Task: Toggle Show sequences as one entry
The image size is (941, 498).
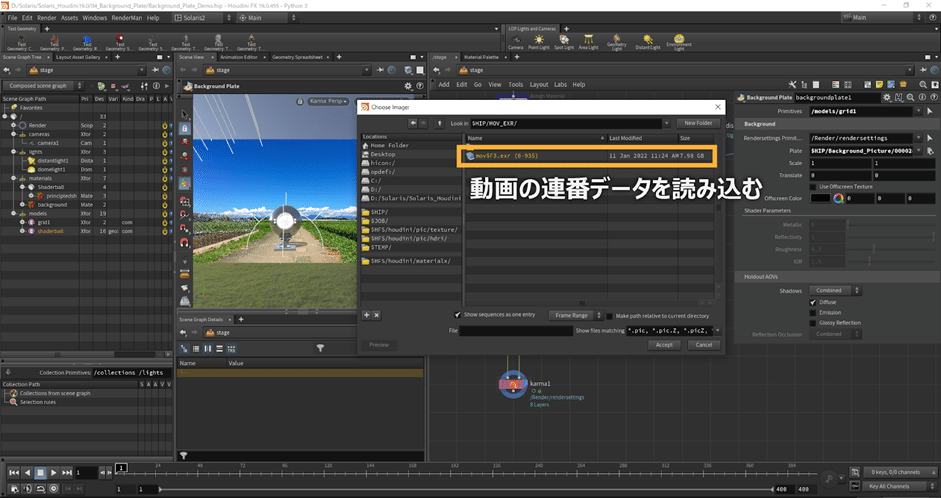Action: (458, 315)
